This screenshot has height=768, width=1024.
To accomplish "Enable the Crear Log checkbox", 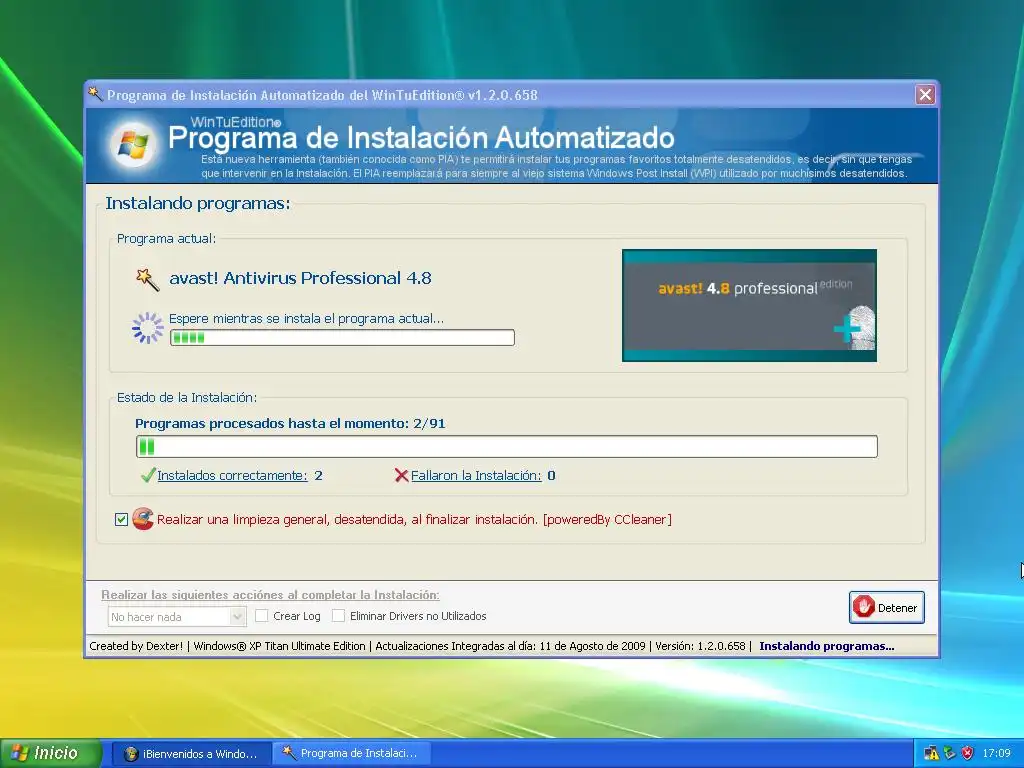I will click(x=261, y=616).
